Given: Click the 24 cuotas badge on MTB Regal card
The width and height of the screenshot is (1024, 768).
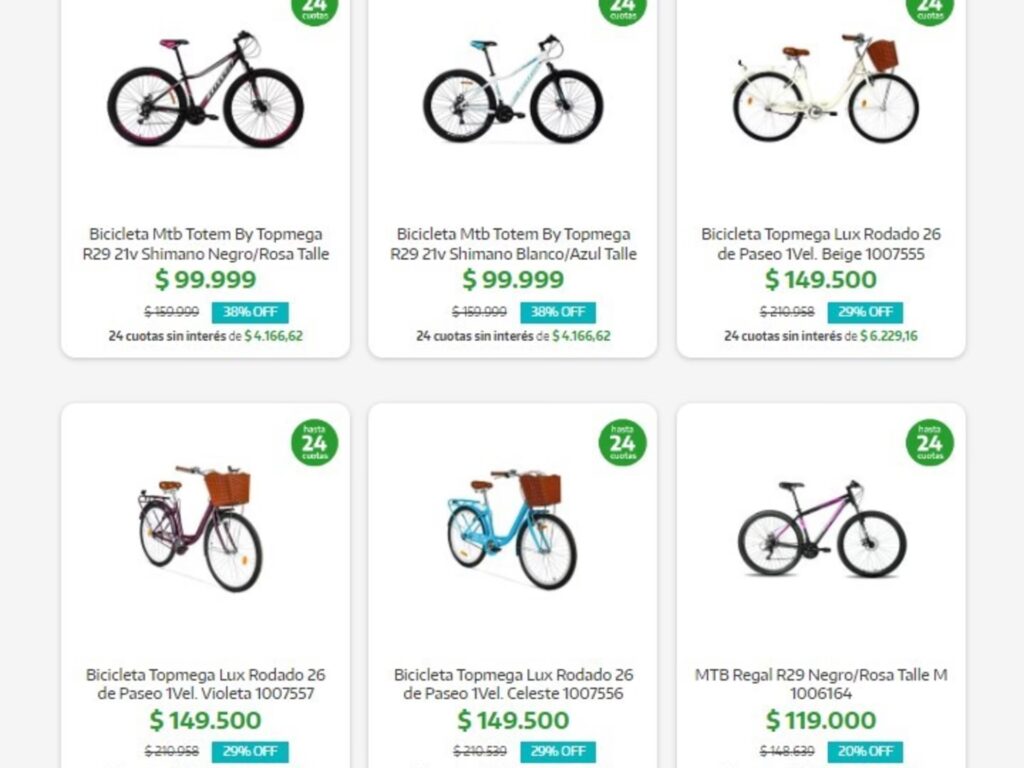Looking at the screenshot, I should [929, 442].
